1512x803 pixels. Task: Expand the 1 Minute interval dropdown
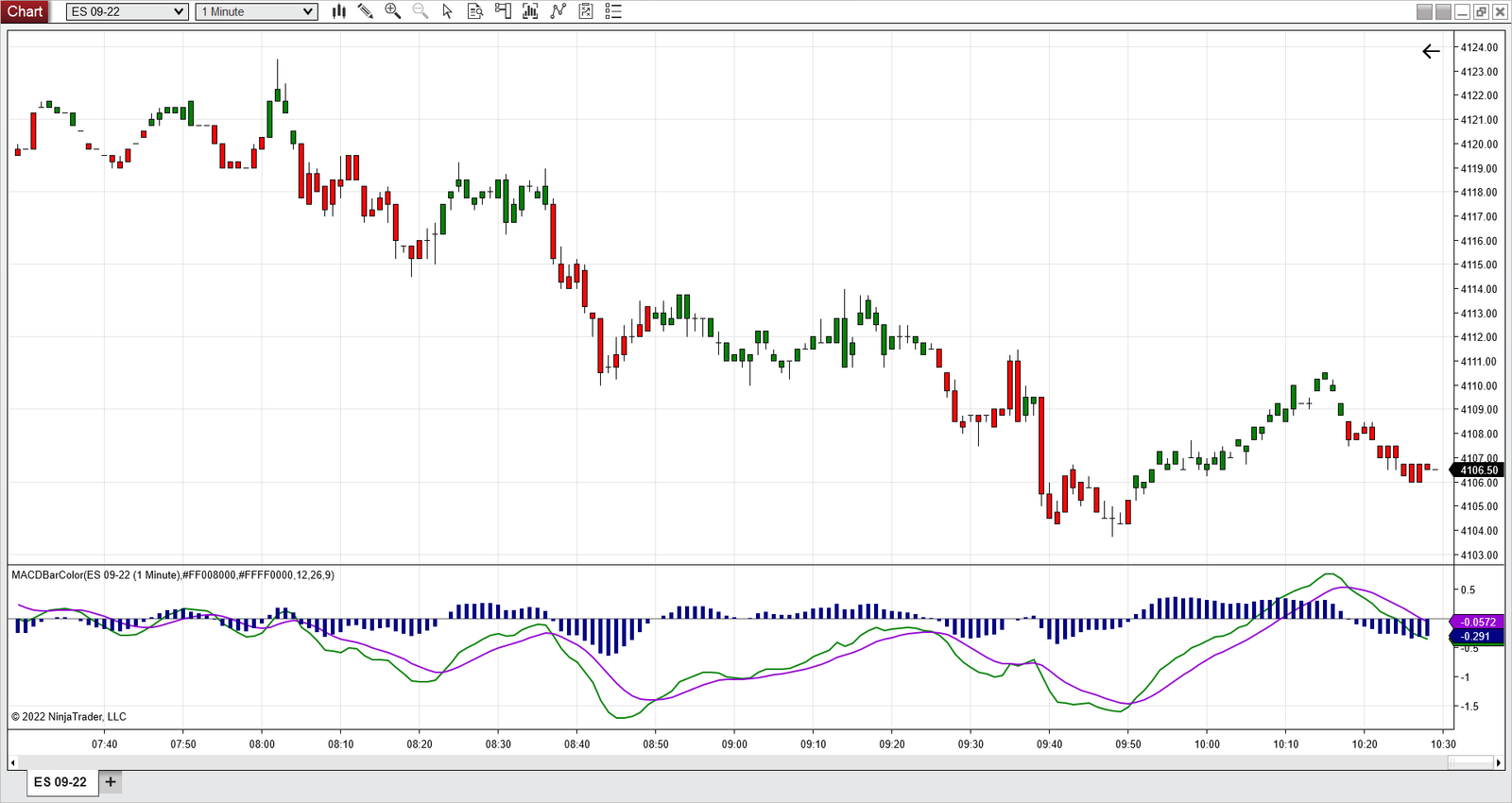(x=307, y=11)
